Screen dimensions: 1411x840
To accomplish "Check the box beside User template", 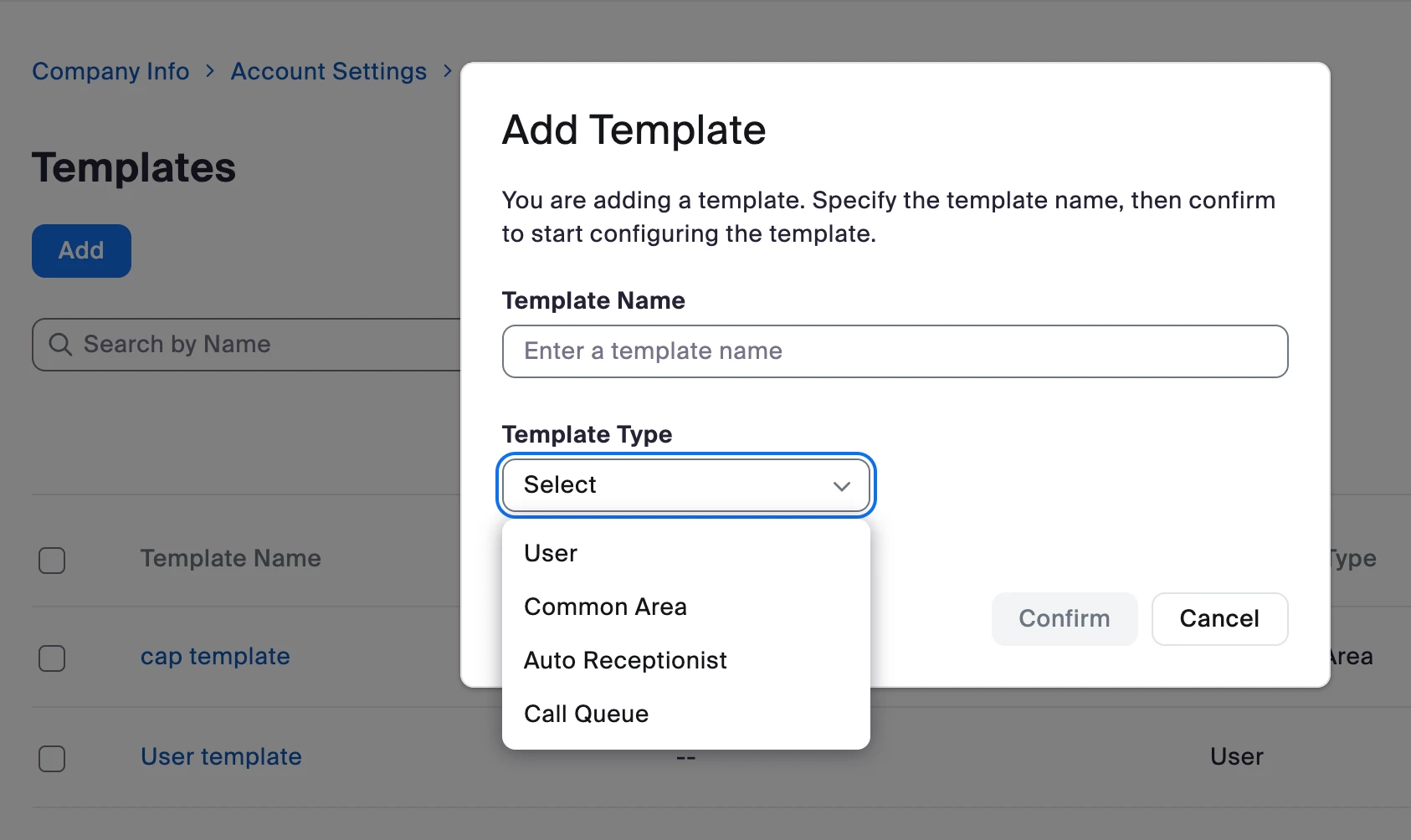I will pos(52,758).
